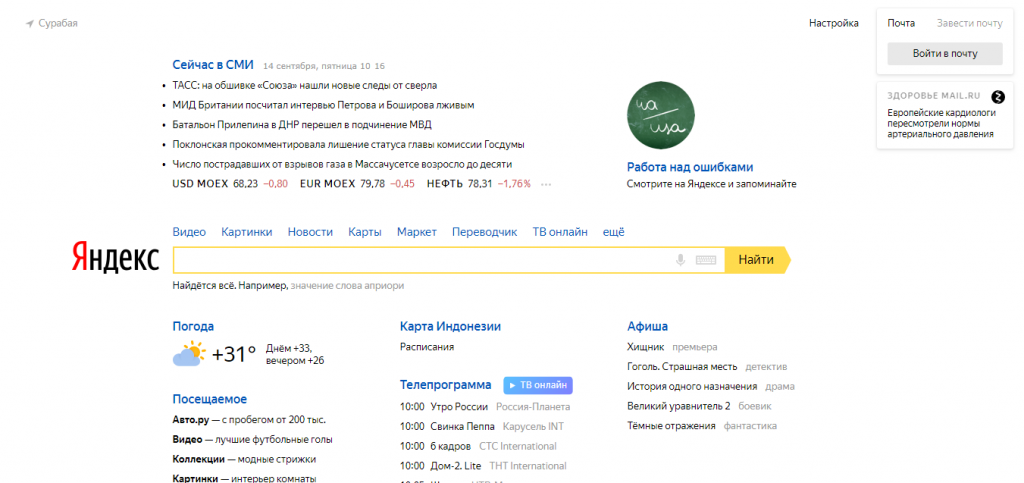Open Гоголь. Страшная месть listing
Screen dimensions: 1024x483
pyautogui.click(x=707, y=367)
